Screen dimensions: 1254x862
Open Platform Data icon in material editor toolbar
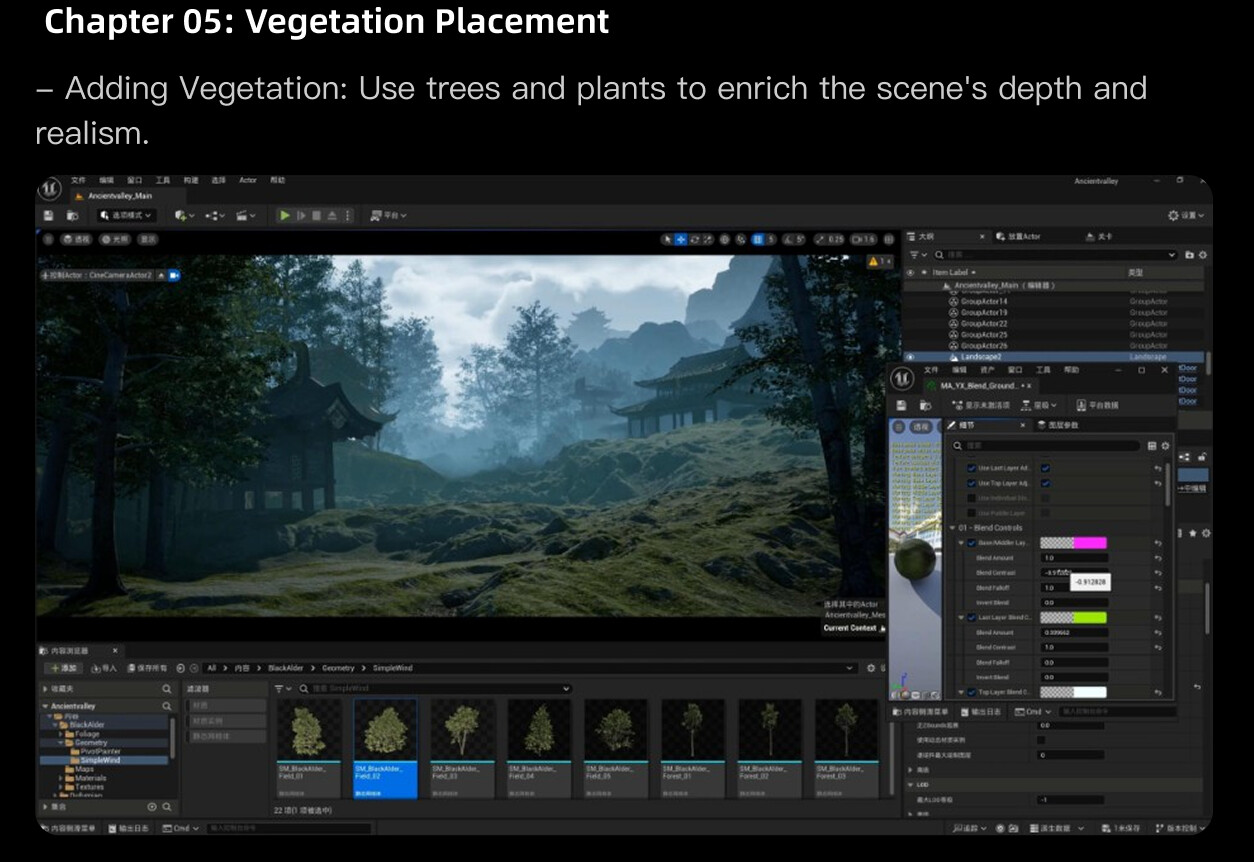coord(1081,405)
